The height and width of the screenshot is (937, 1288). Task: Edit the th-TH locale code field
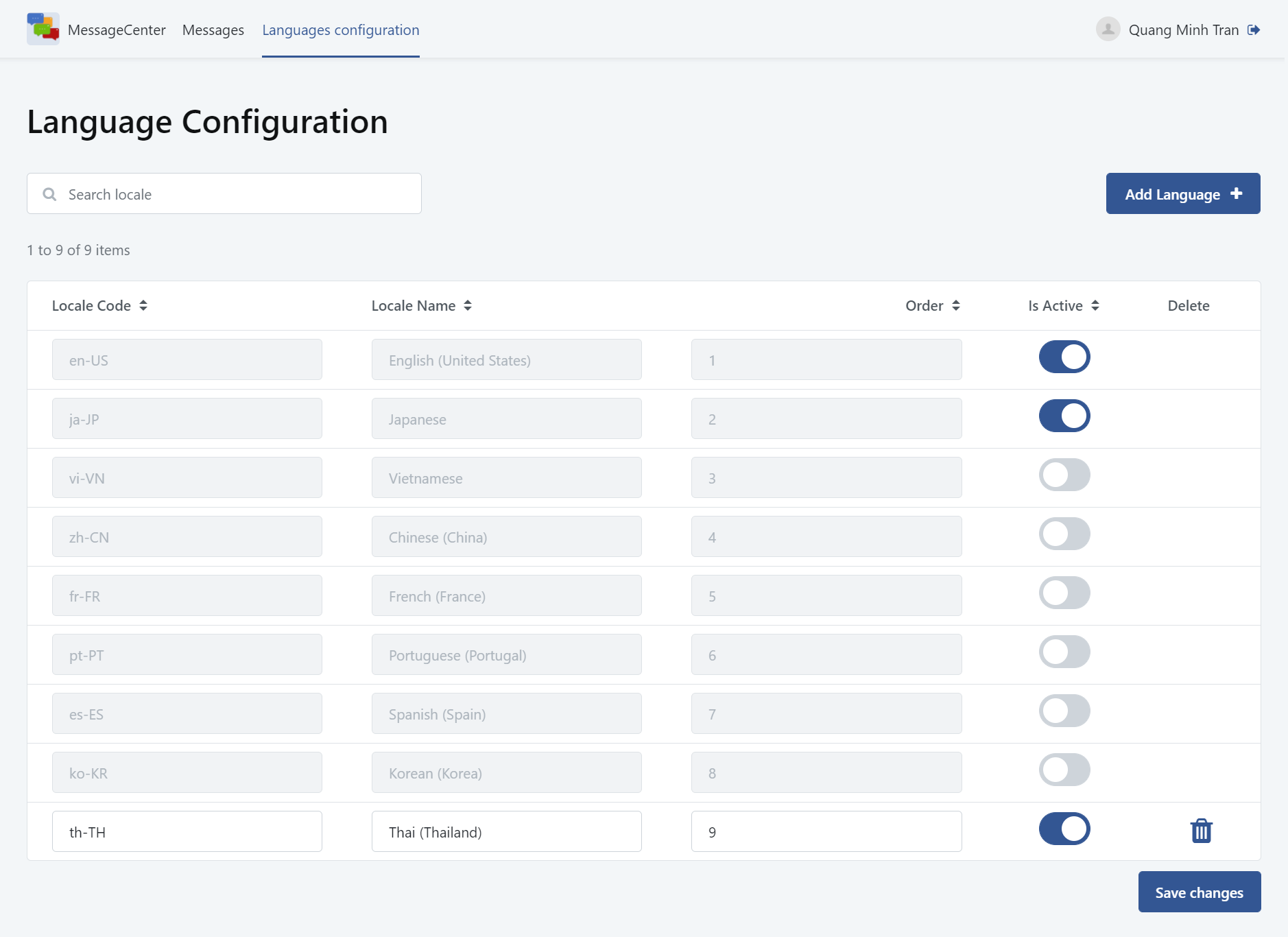point(187,831)
